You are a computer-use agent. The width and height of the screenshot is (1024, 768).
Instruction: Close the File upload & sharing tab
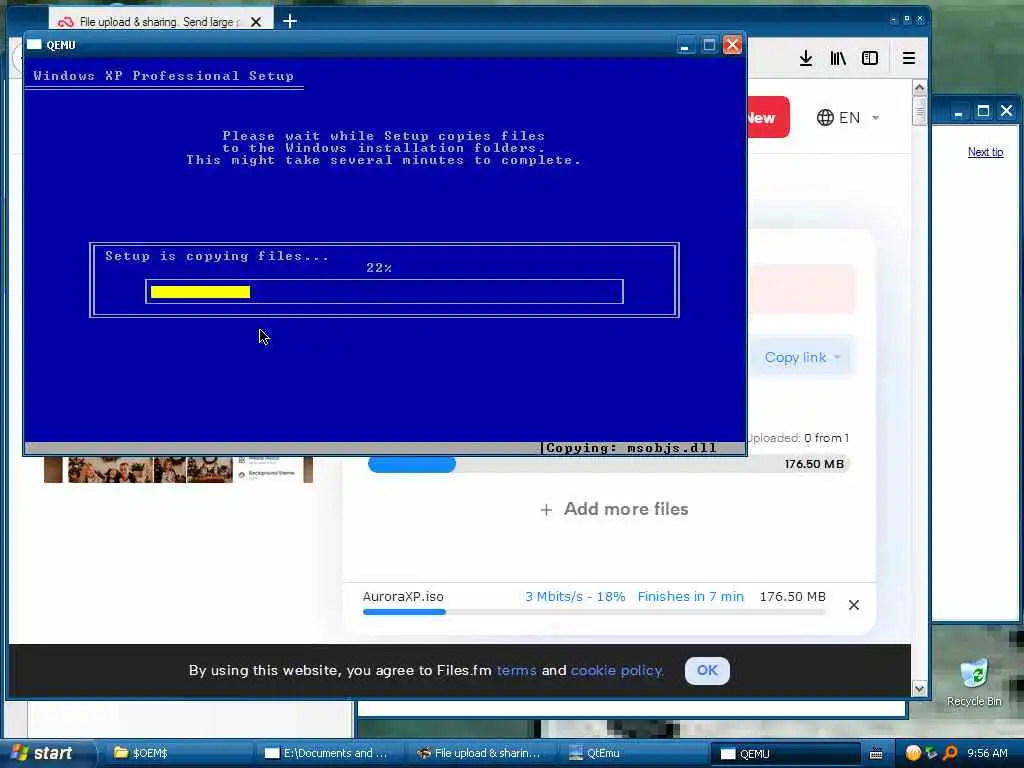pos(256,22)
